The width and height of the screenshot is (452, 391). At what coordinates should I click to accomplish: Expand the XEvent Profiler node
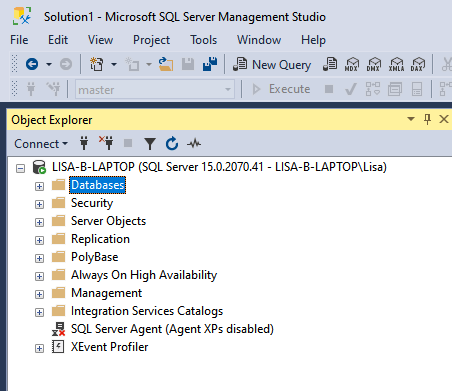39,348
